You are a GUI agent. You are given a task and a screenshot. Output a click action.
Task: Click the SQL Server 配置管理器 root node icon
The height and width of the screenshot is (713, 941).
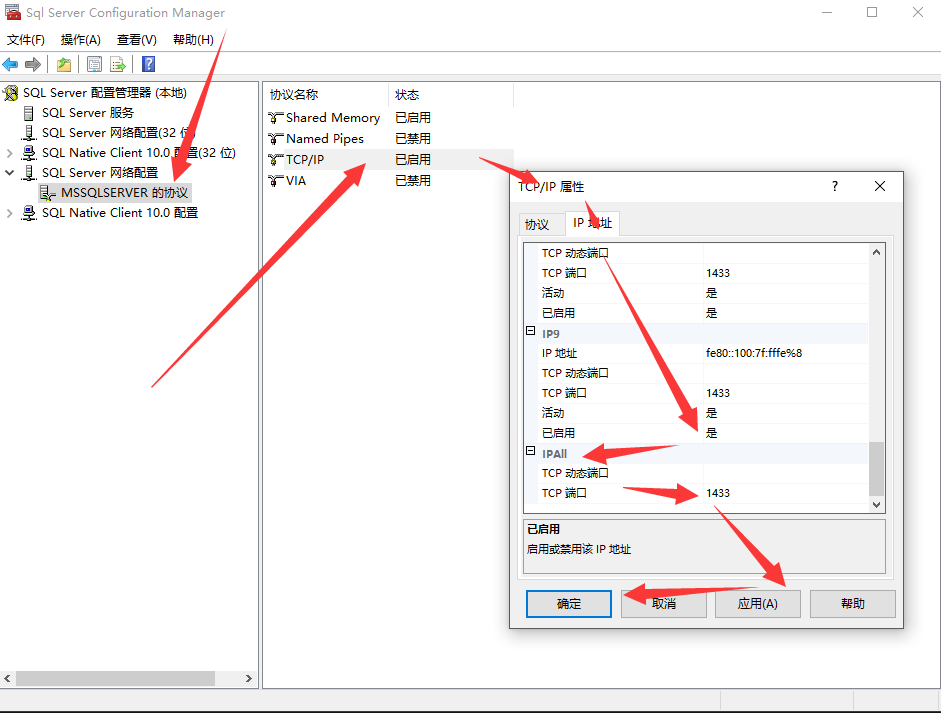(x=11, y=93)
